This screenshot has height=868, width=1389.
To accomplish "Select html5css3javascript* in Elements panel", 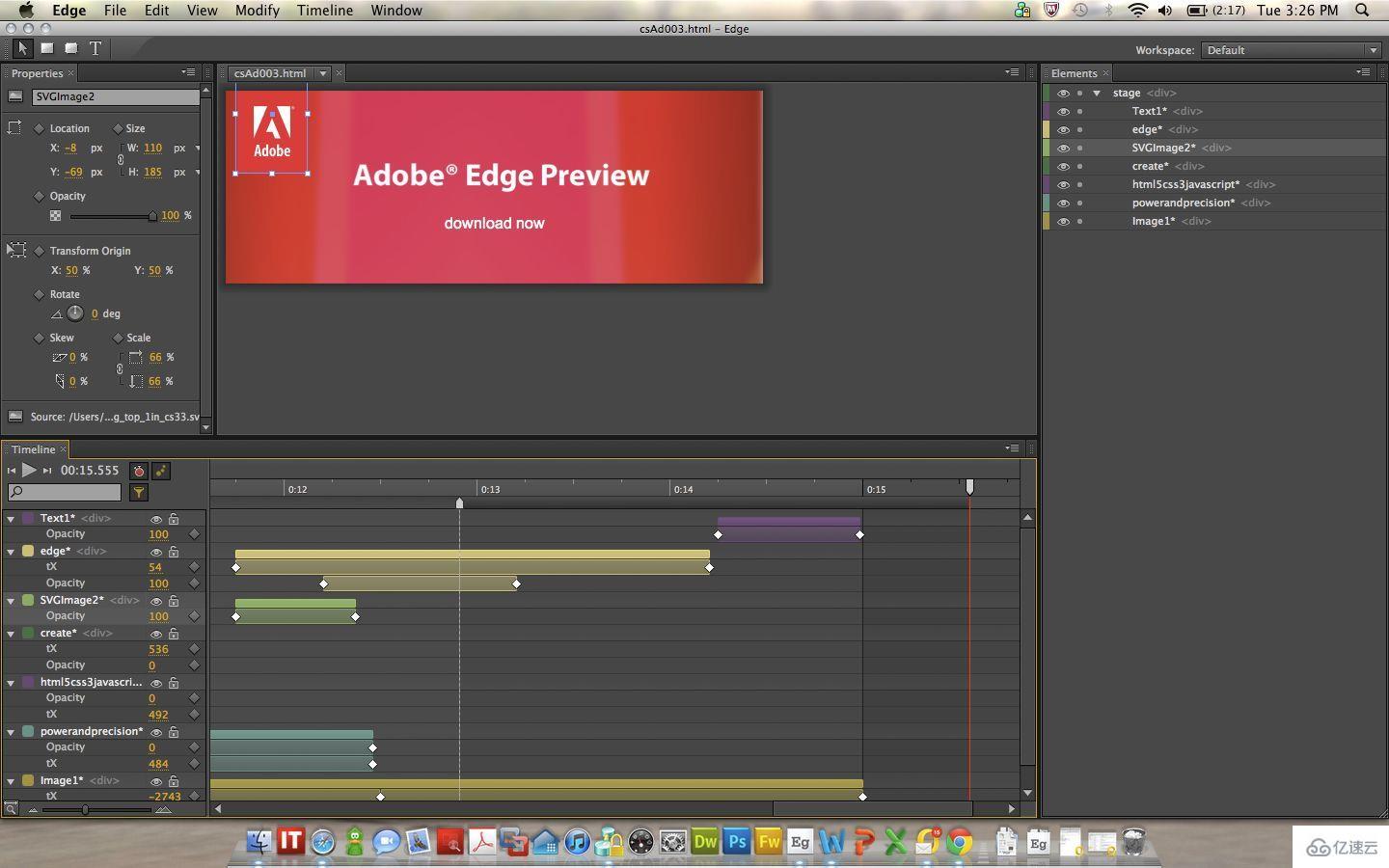I will [x=1185, y=184].
